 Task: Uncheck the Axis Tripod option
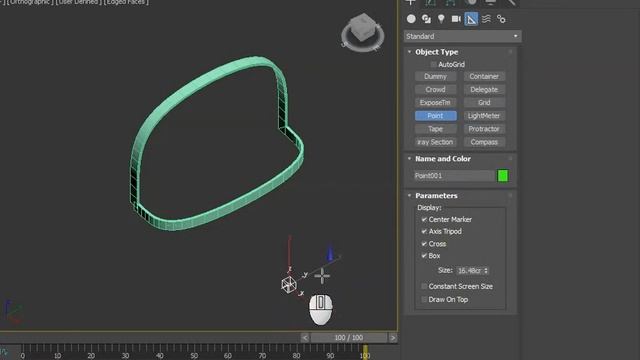click(424, 231)
